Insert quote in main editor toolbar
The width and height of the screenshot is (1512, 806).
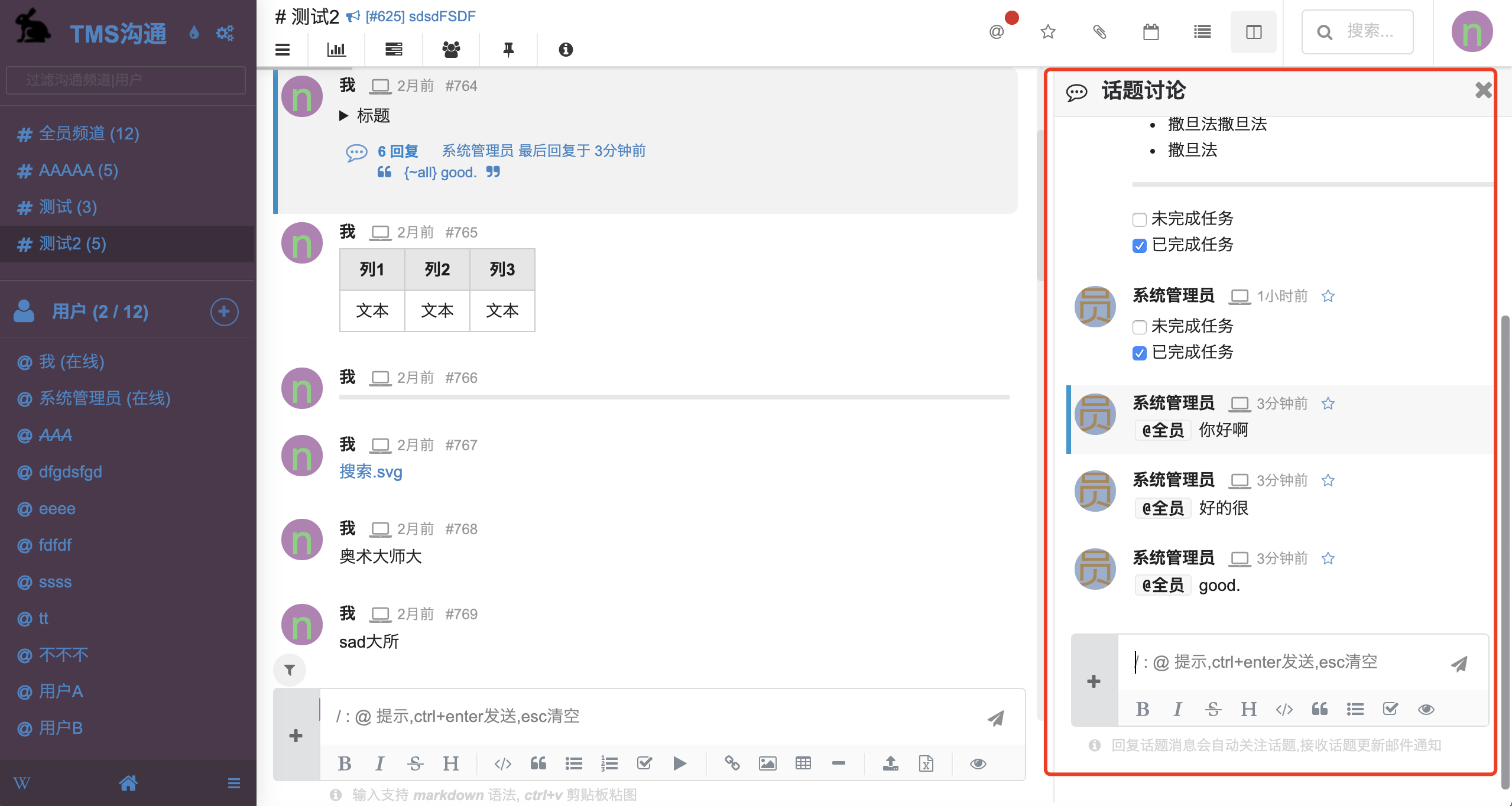(x=538, y=763)
